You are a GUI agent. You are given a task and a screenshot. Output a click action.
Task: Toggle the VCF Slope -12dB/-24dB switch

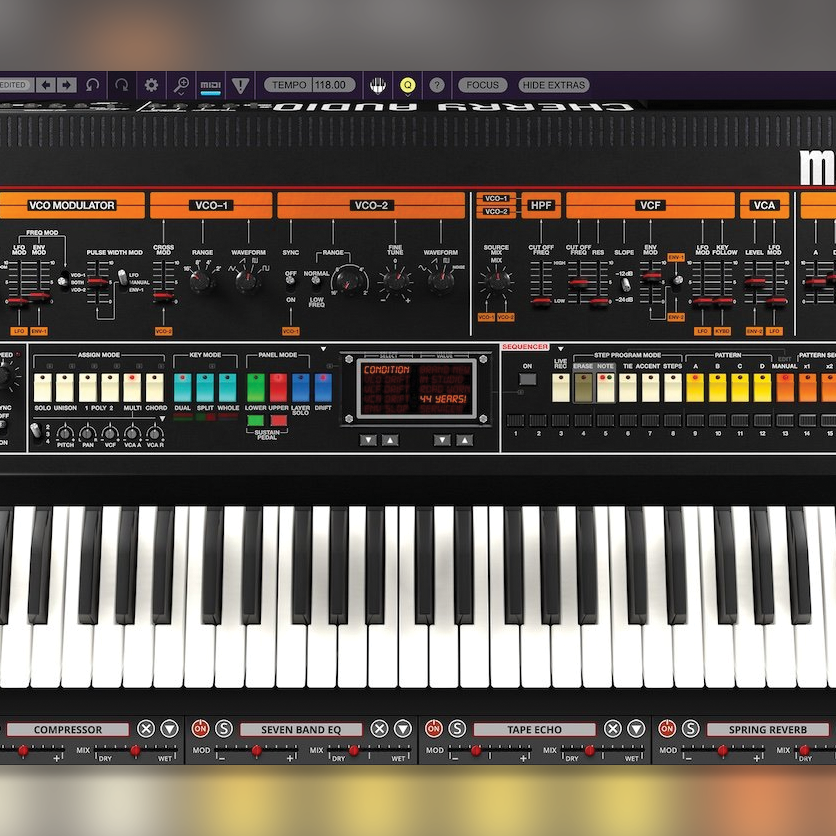click(x=625, y=284)
